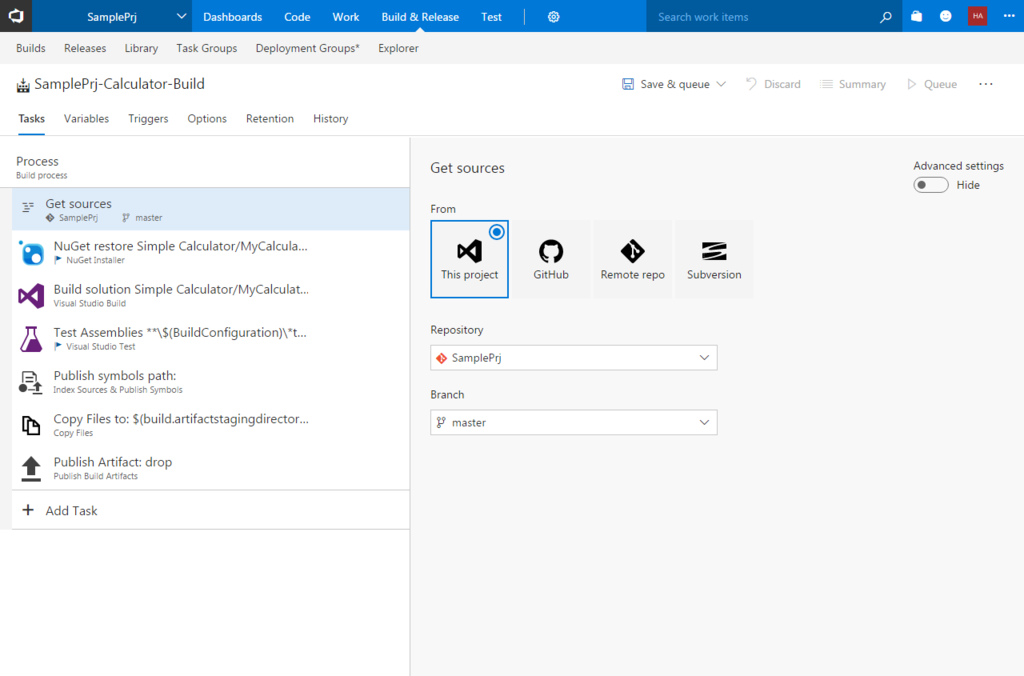Switch to the History tab
This screenshot has height=676, width=1024.
click(x=330, y=119)
